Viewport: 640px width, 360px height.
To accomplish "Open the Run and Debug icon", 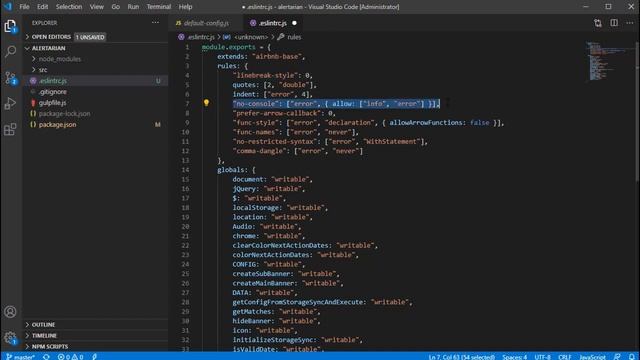I will click(10, 103).
